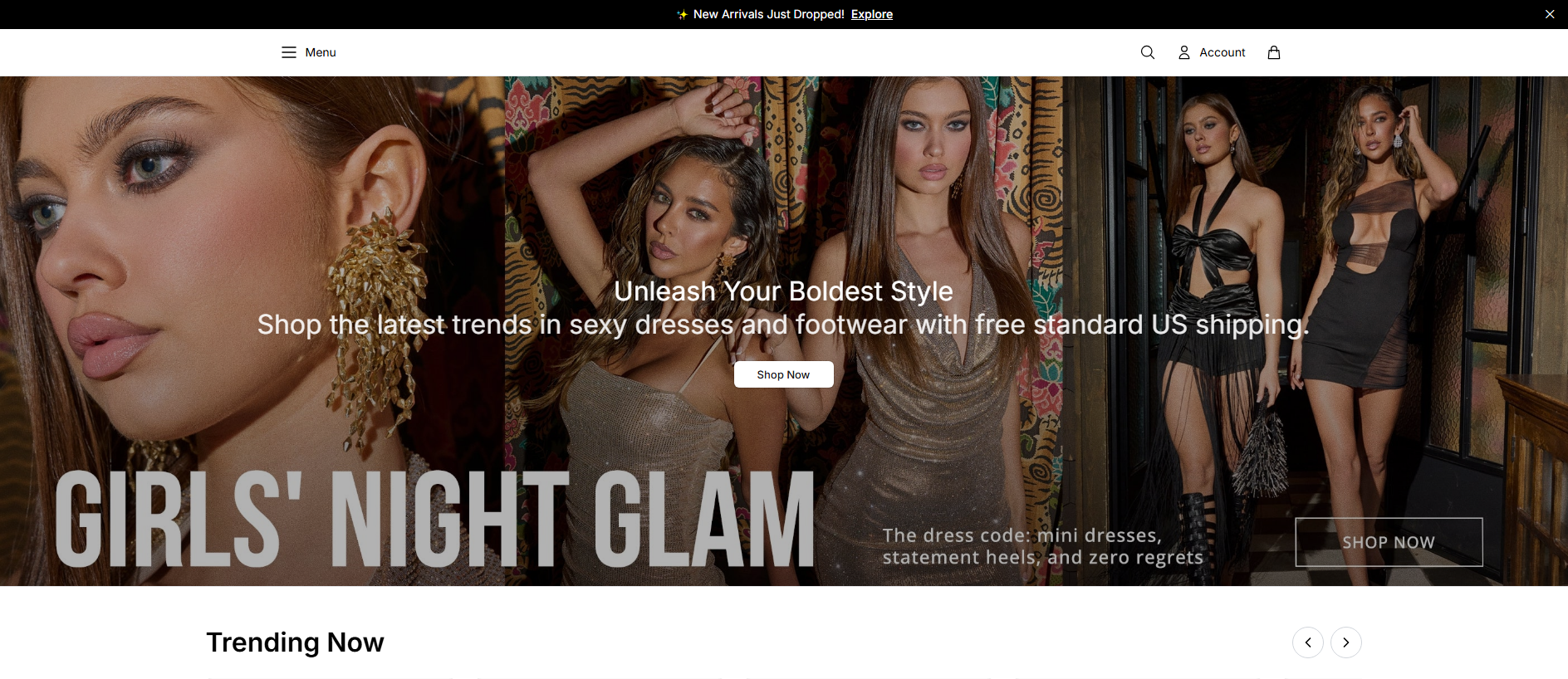This screenshot has width=1568, height=679.
Task: Click the outlined SHOP NOW banner button
Action: point(1389,542)
